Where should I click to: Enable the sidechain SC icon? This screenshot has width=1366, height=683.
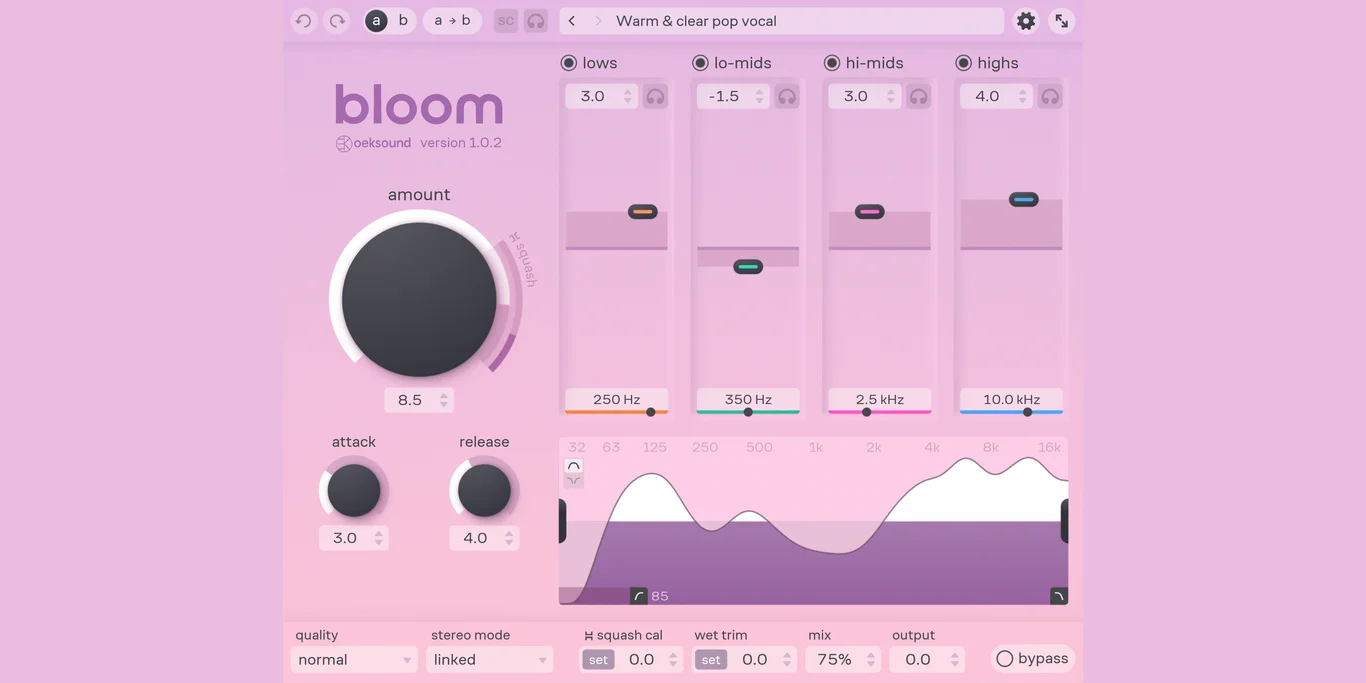(x=506, y=21)
